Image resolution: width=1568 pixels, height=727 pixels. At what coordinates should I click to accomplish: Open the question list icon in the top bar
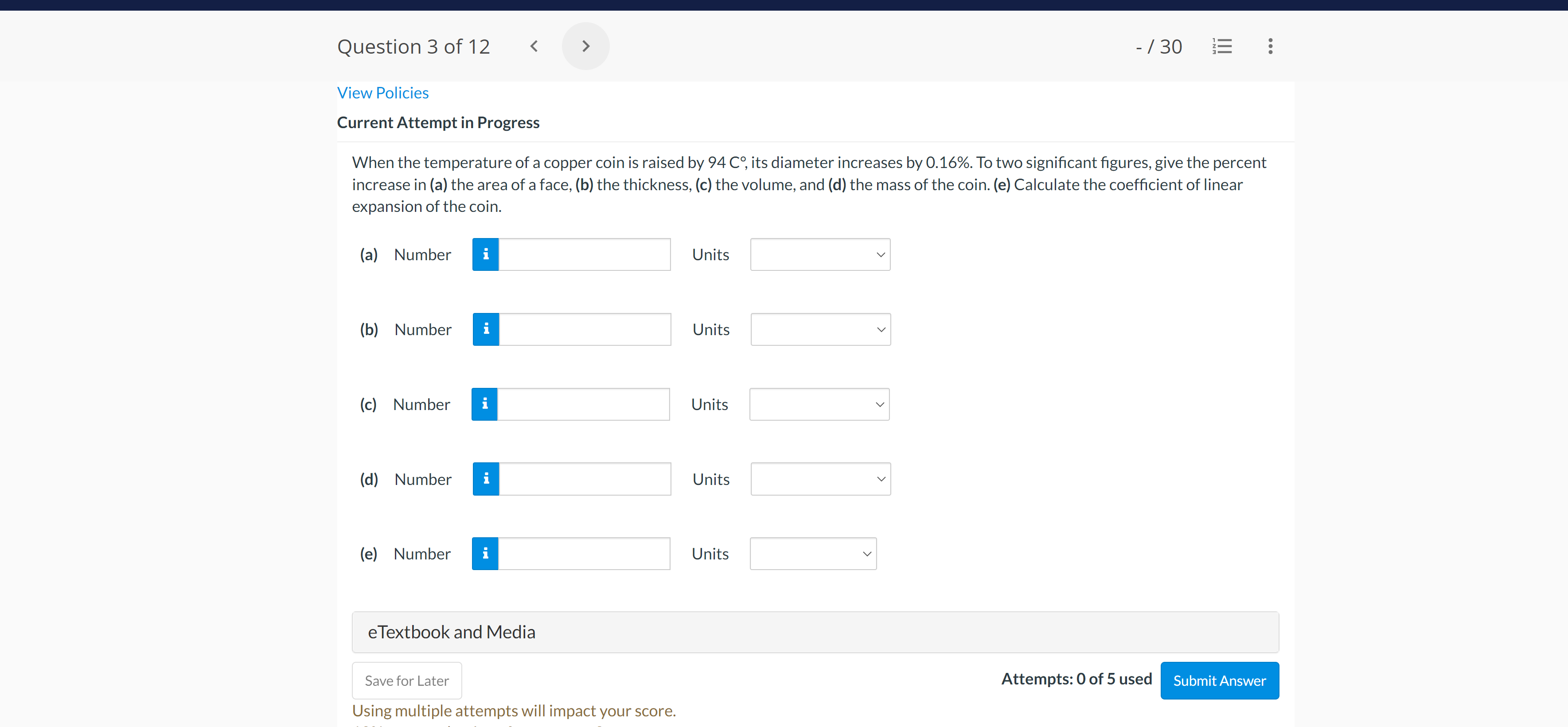[x=1223, y=46]
